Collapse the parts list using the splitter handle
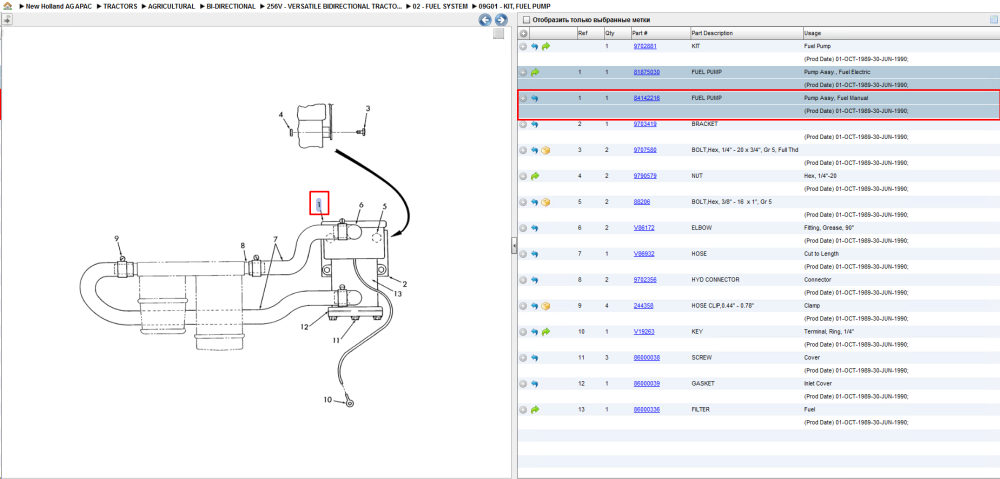 click(x=514, y=247)
